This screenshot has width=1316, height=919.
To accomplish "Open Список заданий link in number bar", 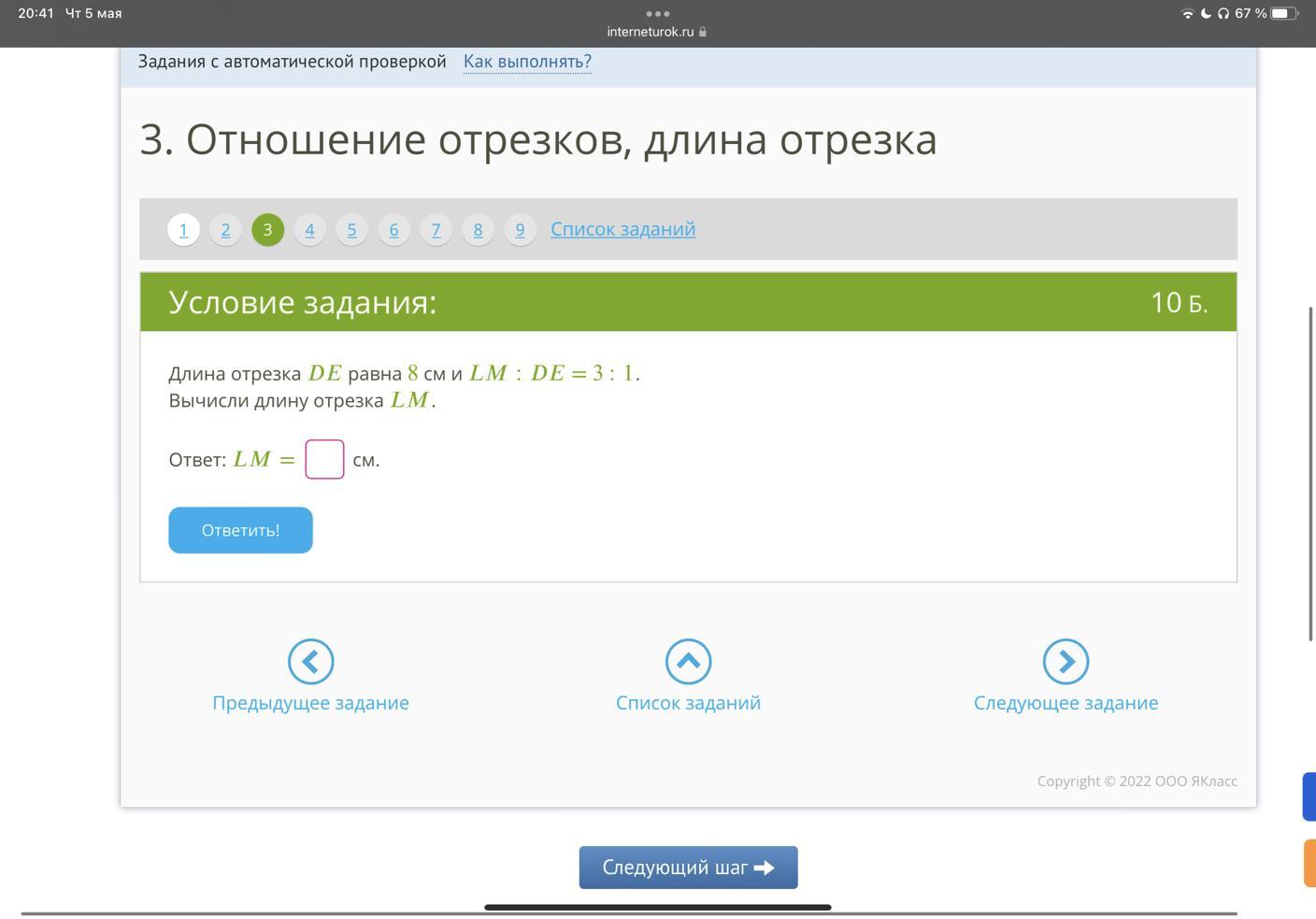I will coord(622,229).
